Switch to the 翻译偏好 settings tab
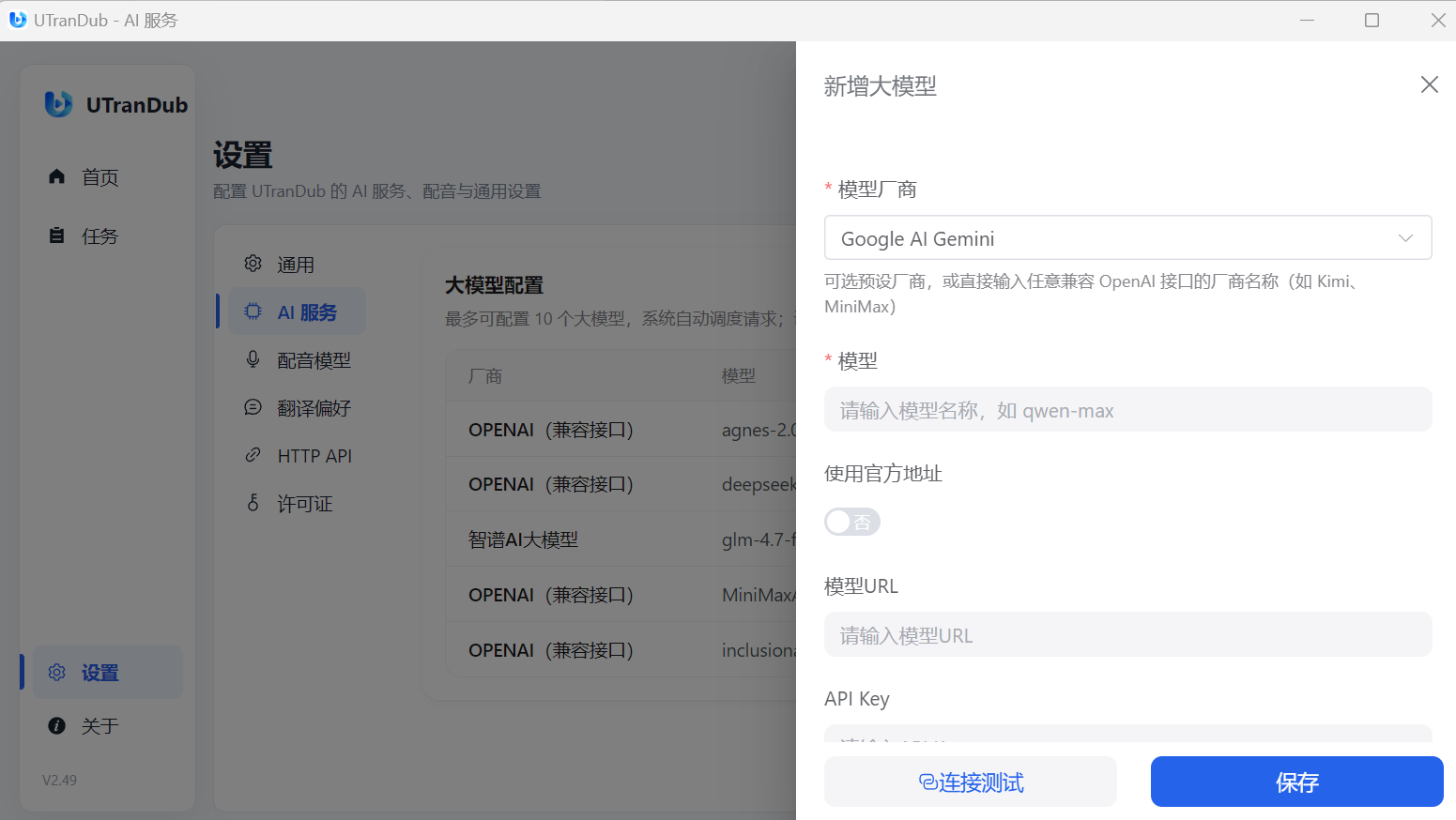 [x=298, y=408]
